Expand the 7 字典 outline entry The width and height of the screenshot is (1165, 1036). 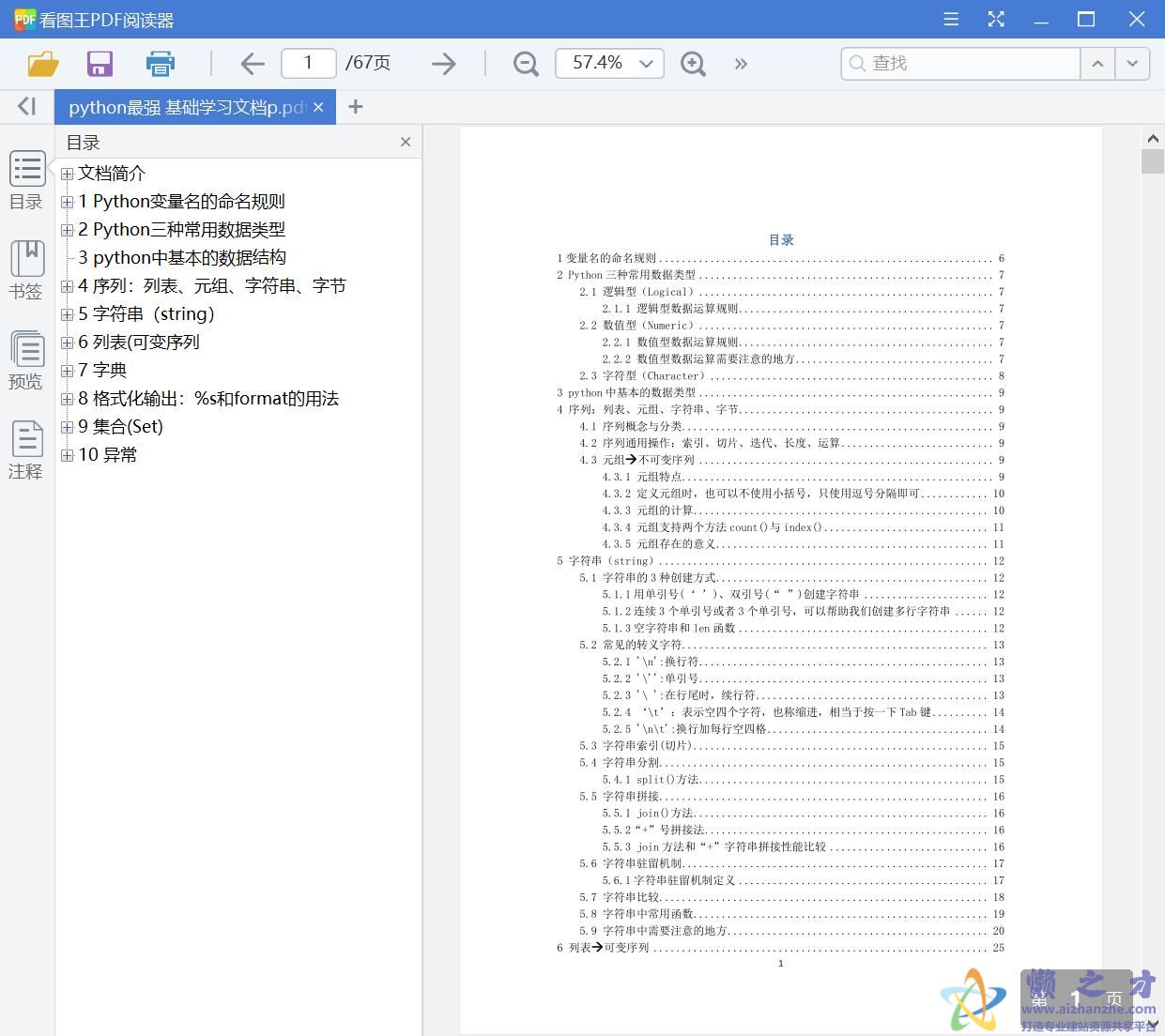67,370
